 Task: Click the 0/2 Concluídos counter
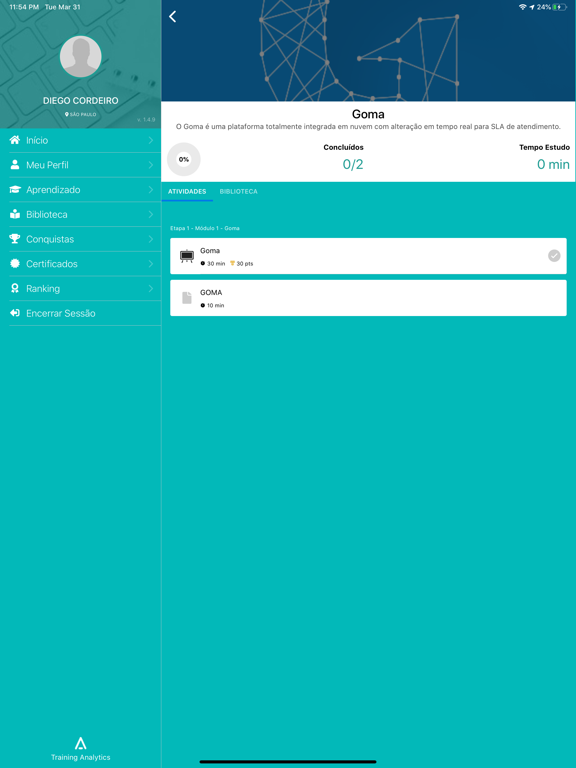click(353, 164)
